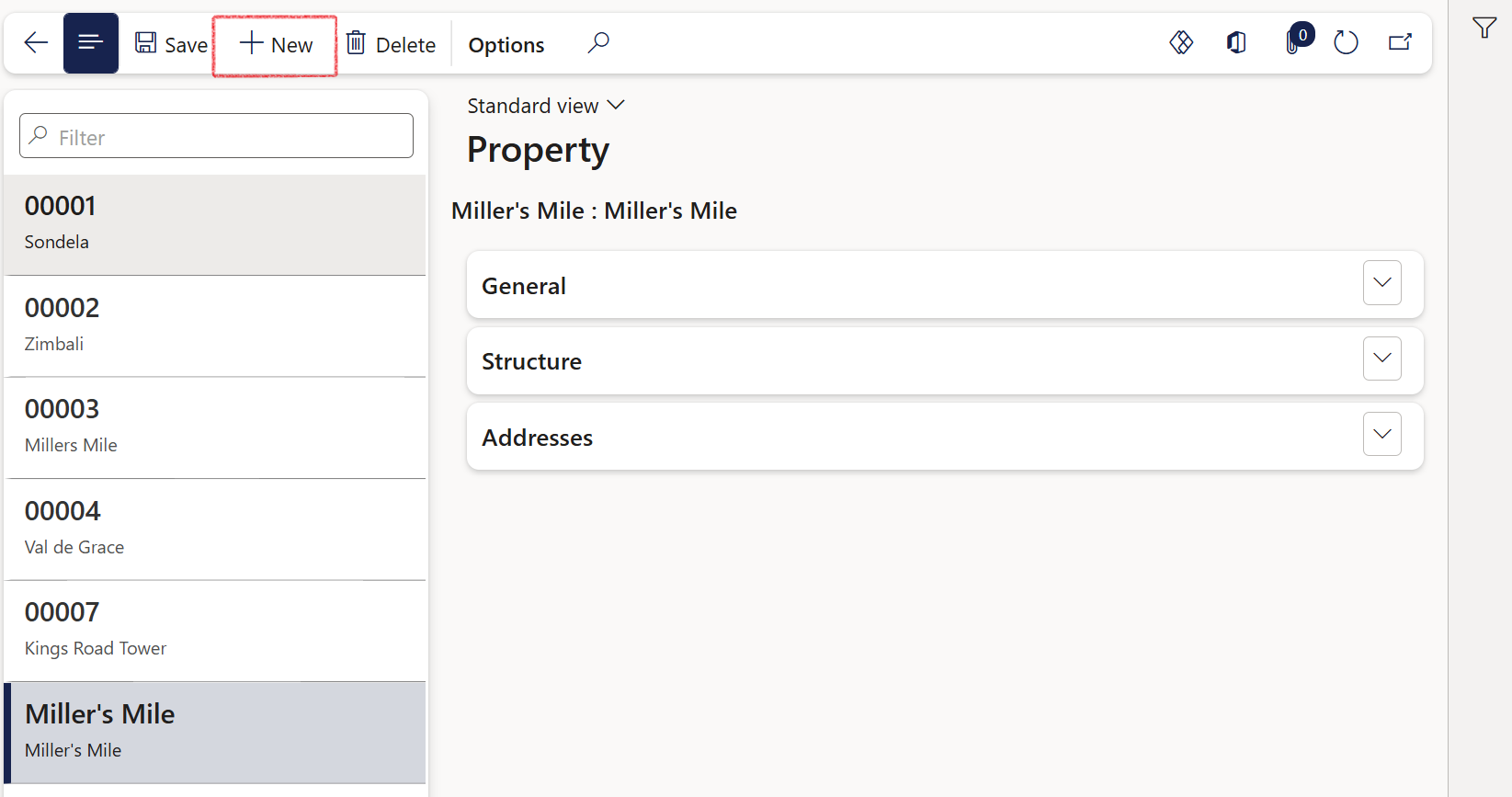Open the filter pane funnel icon
The width and height of the screenshot is (1512, 797).
[1484, 28]
